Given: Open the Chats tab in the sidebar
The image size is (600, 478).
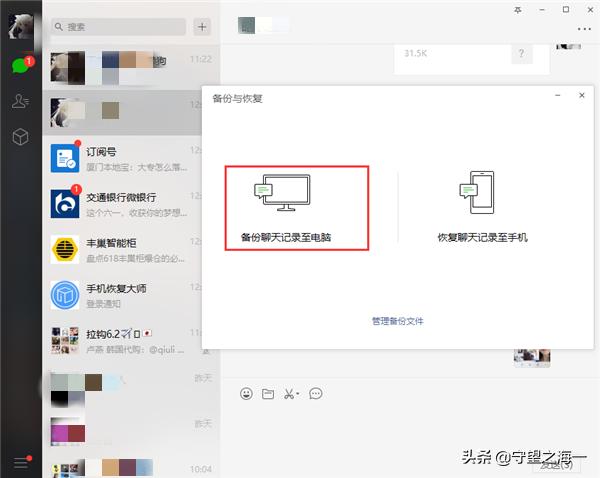Looking at the screenshot, I should point(20,65).
